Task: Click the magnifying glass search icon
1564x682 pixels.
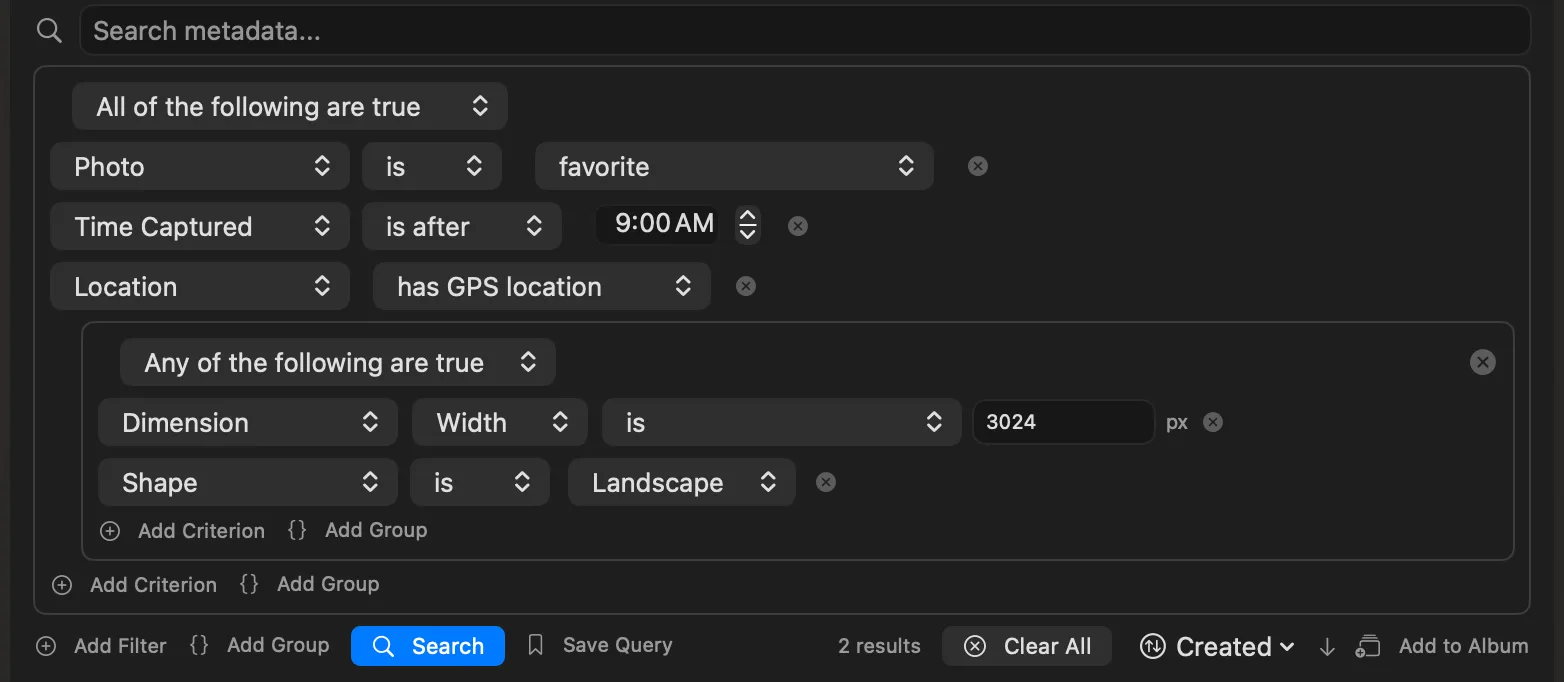Action: coord(48,31)
